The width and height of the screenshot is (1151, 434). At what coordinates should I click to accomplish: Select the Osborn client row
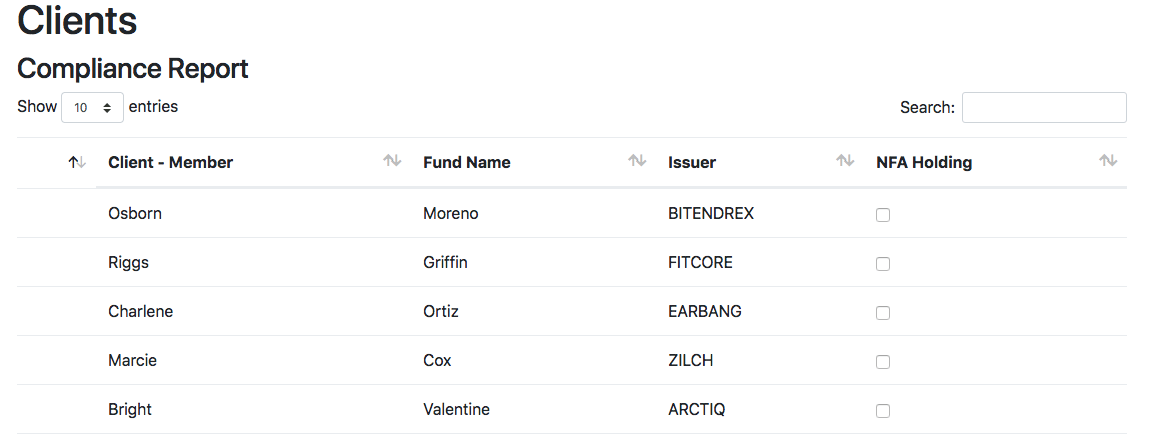tap(572, 214)
